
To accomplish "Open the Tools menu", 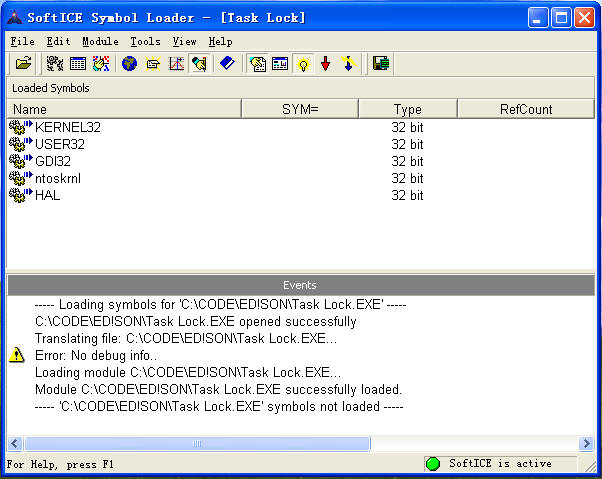I will coord(145,41).
